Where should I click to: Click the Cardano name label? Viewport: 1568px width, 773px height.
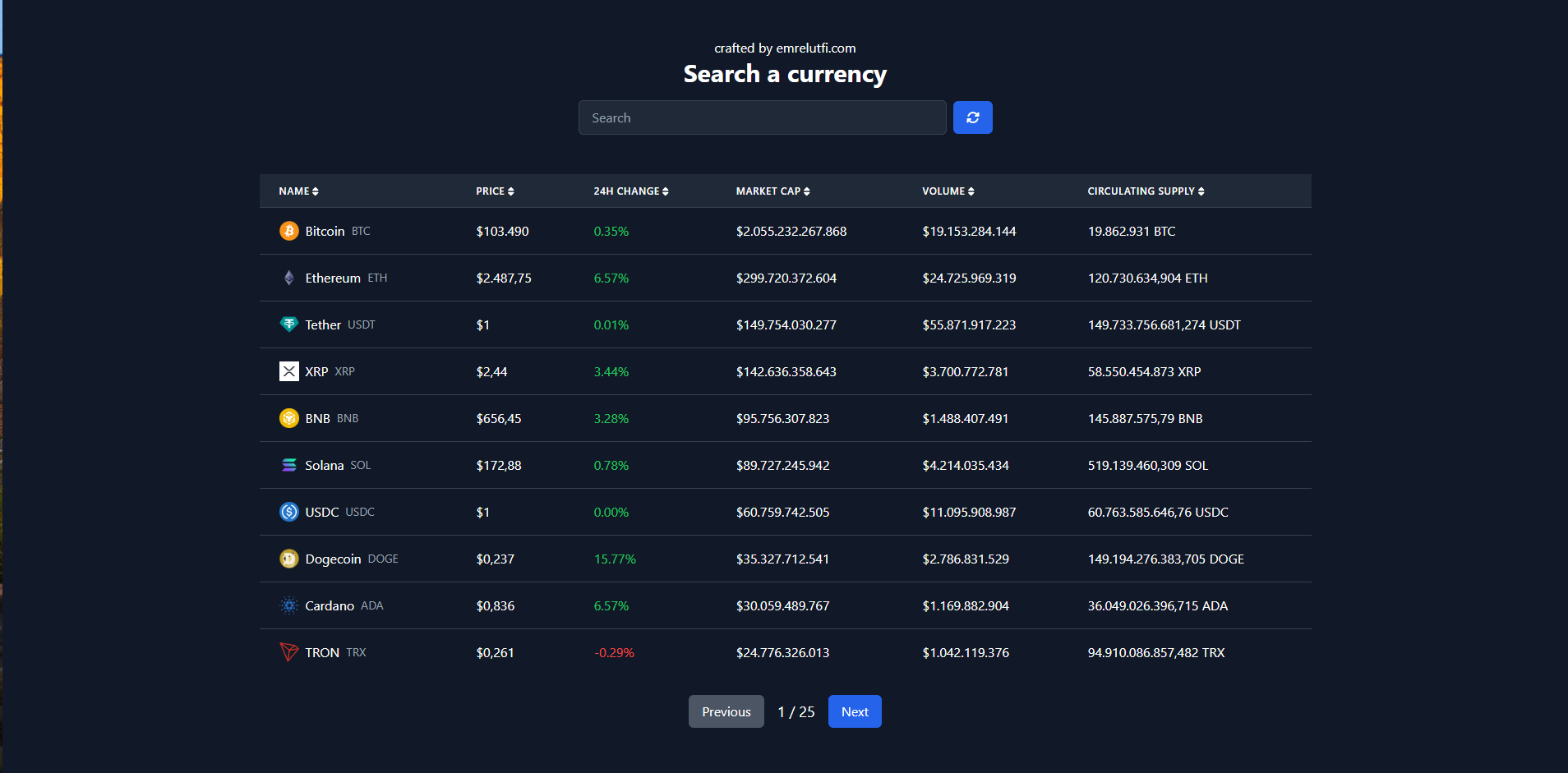point(330,606)
